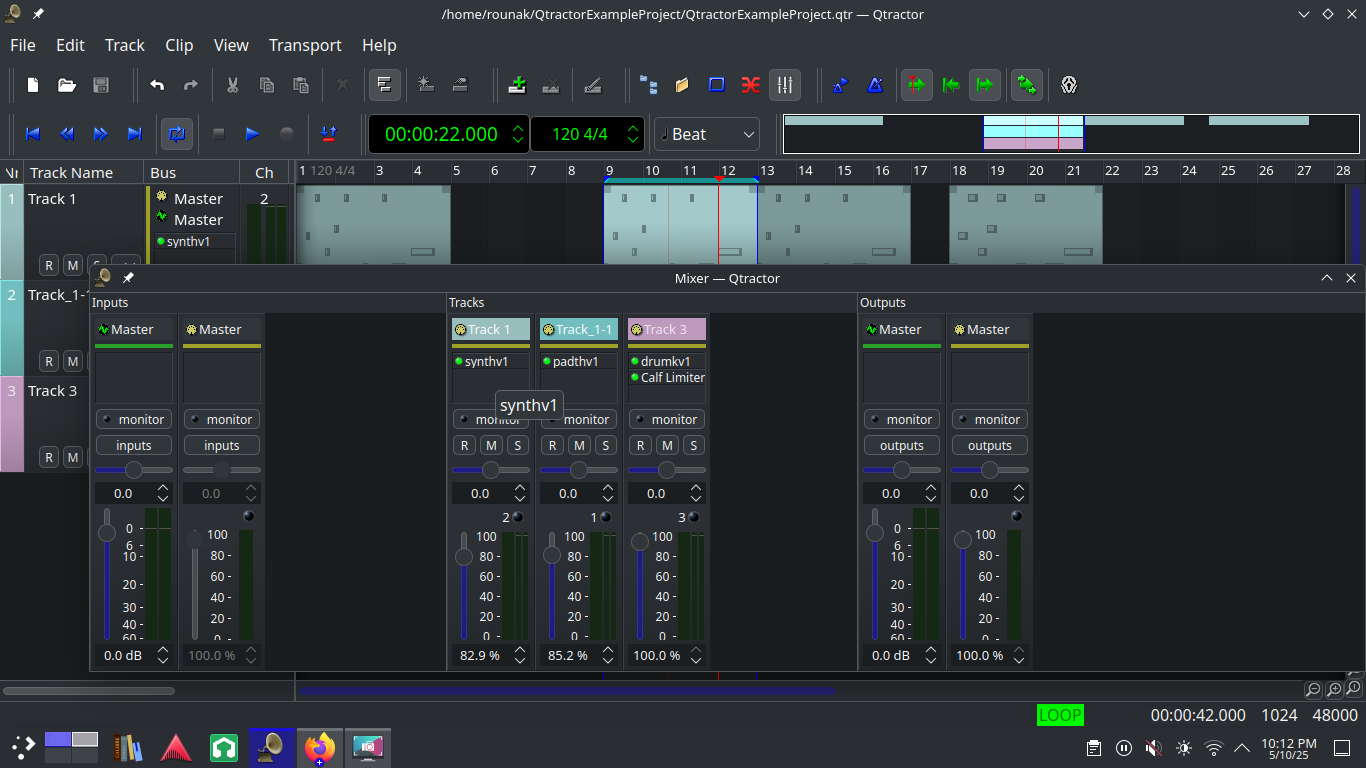
Task: Click the Add Track toolbar icon
Action: (517, 85)
